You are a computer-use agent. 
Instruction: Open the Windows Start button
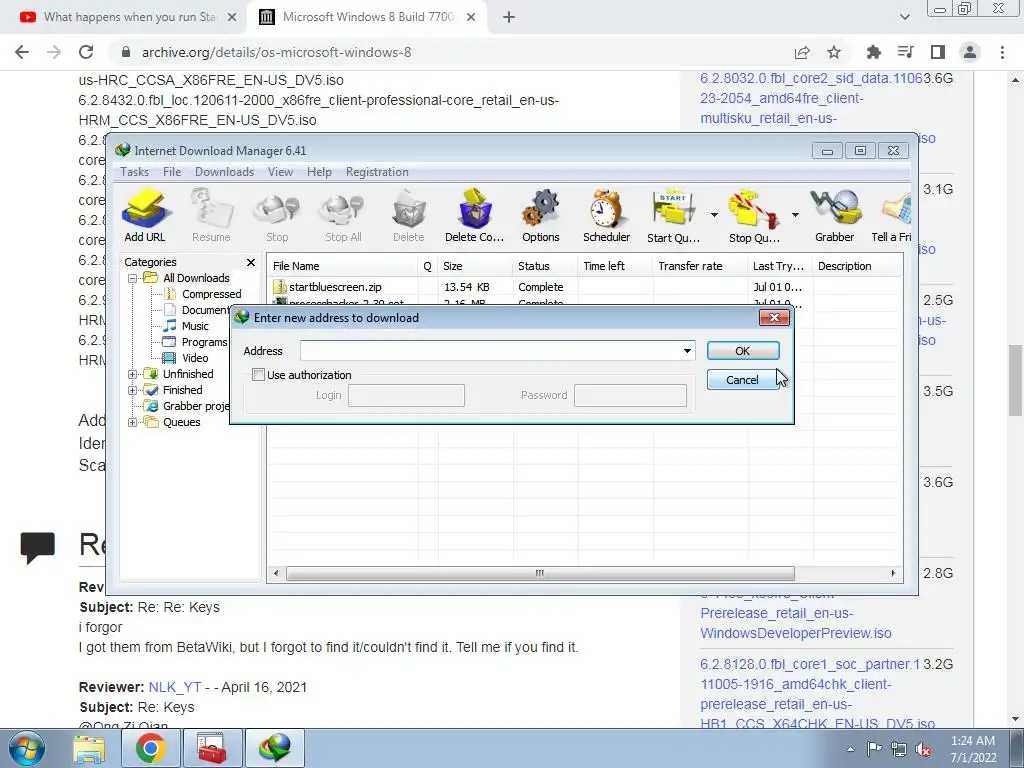(x=27, y=748)
